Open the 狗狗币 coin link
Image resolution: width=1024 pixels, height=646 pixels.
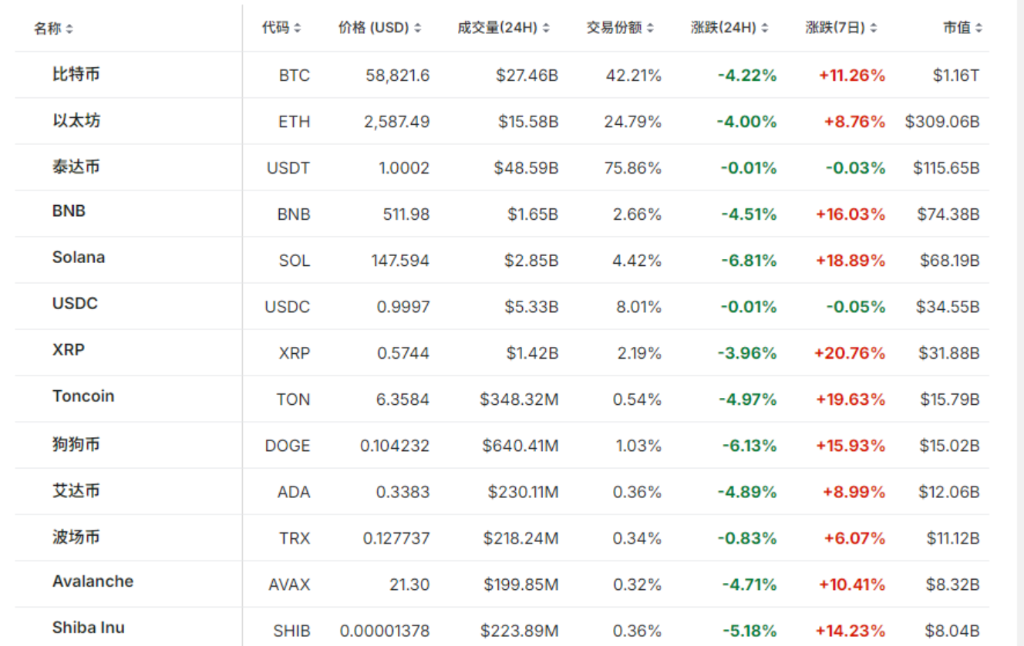pos(76,445)
